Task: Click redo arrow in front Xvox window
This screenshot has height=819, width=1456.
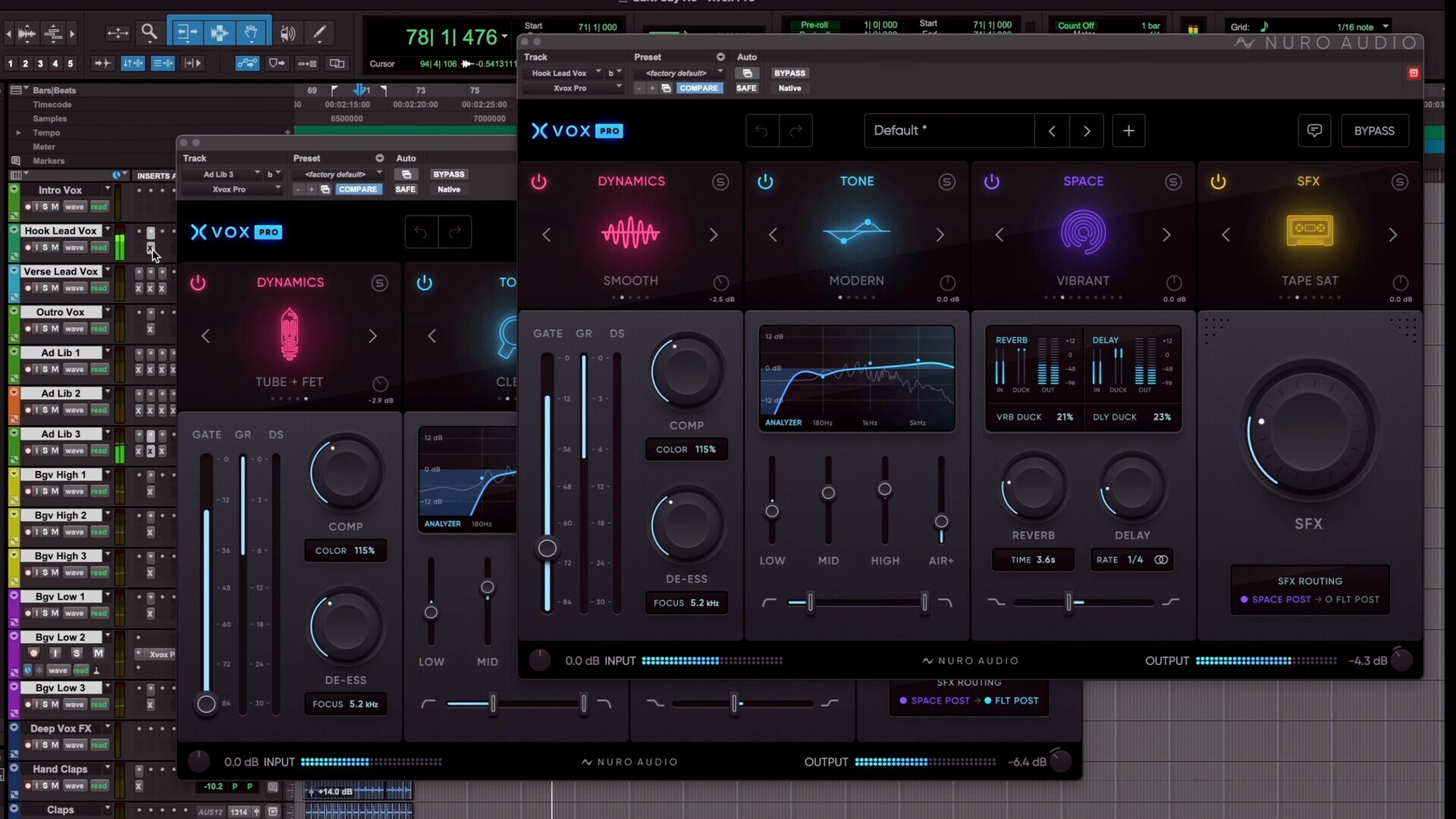Action: (x=795, y=130)
